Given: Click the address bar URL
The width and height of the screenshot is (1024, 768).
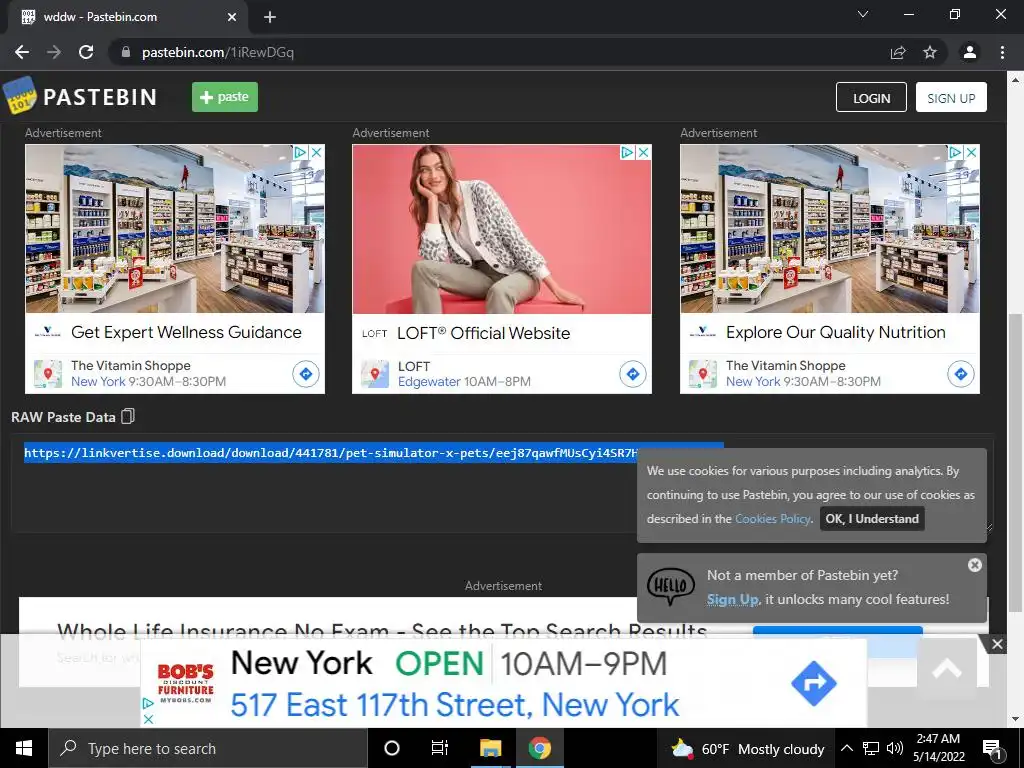Looking at the screenshot, I should point(217,52).
